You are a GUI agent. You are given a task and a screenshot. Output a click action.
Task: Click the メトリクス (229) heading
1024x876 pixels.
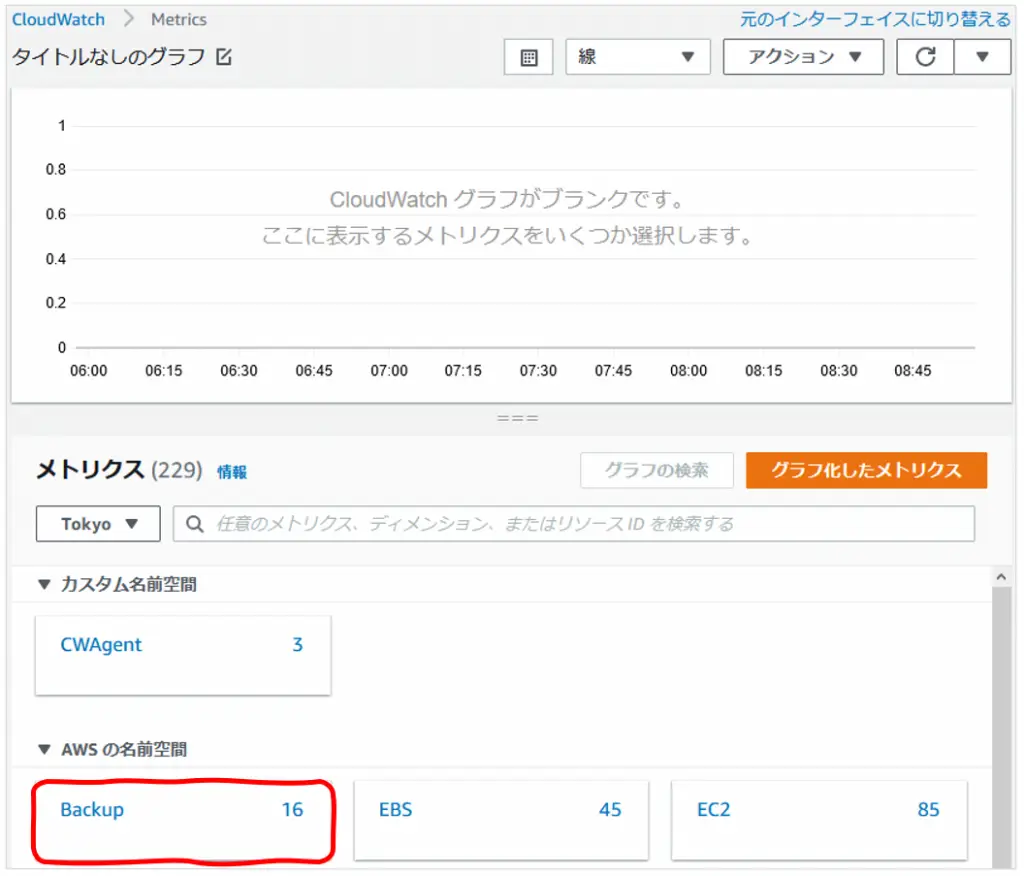[120, 470]
